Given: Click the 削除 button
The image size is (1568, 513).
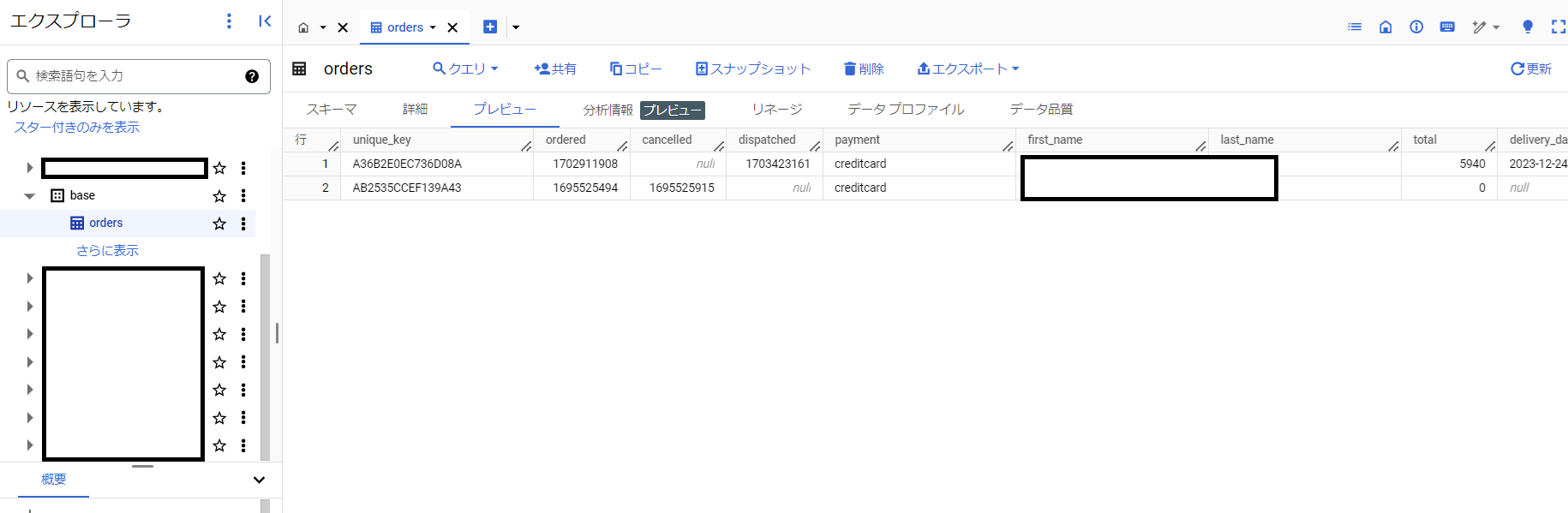Looking at the screenshot, I should pos(864,69).
